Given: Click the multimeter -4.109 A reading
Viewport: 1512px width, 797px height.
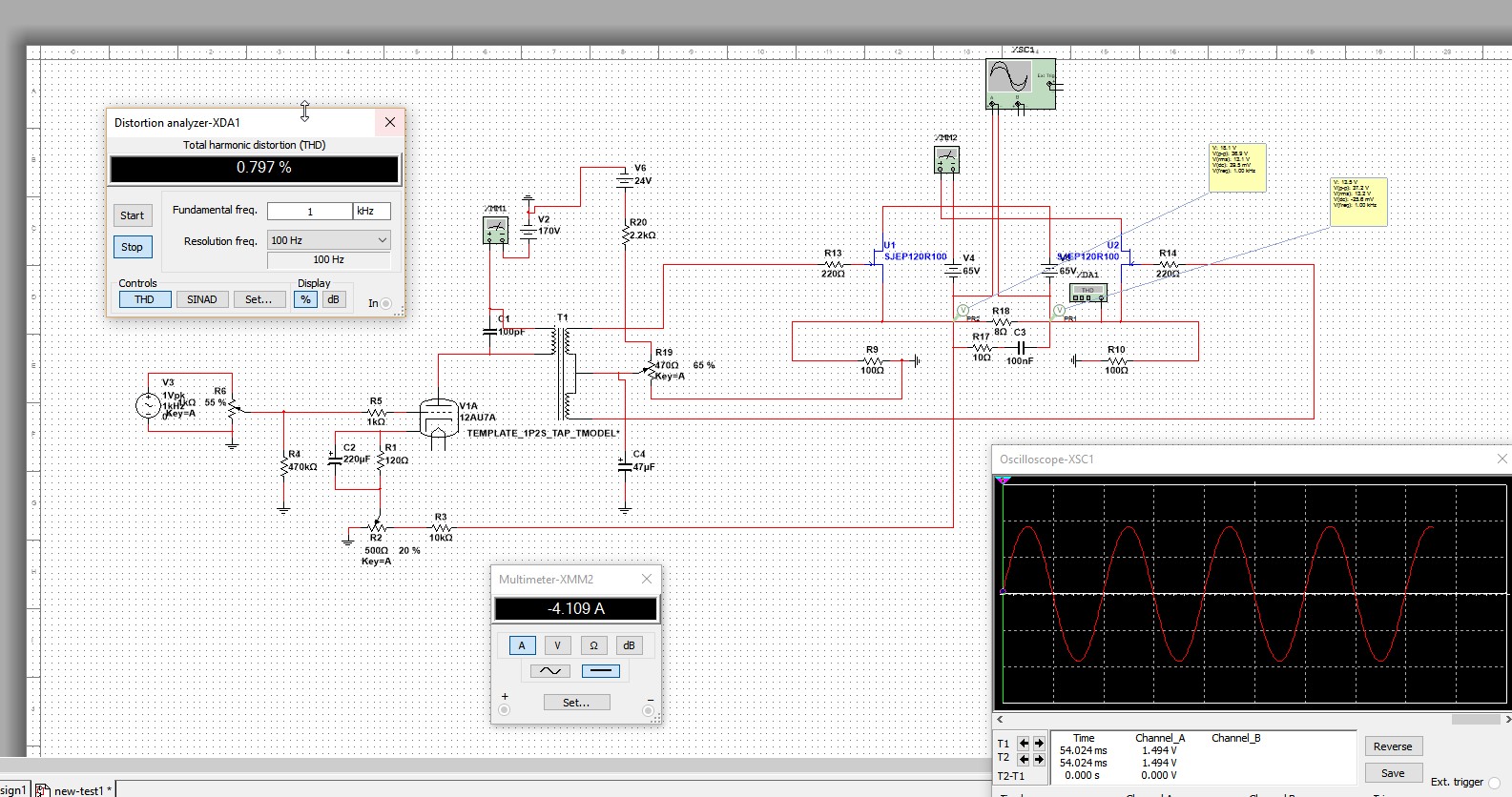Looking at the screenshot, I should pos(576,608).
